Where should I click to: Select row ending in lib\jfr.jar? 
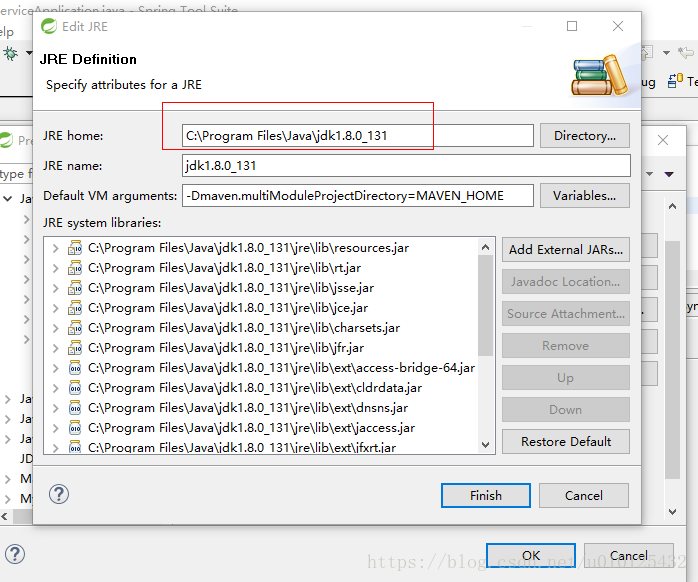(x=226, y=348)
